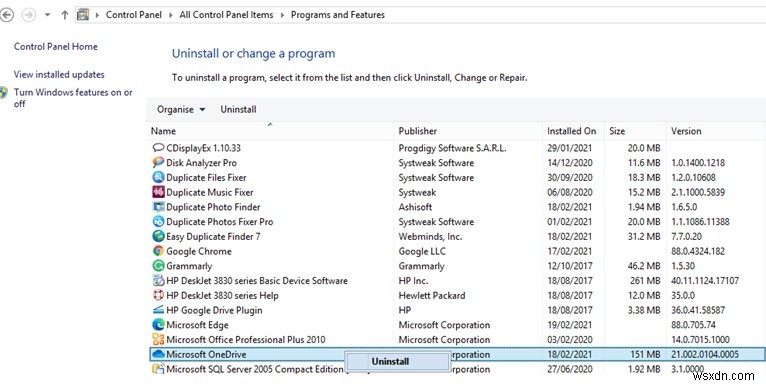Click the Duplicate Files Fixer icon
The height and width of the screenshot is (386, 766).
click(x=158, y=177)
